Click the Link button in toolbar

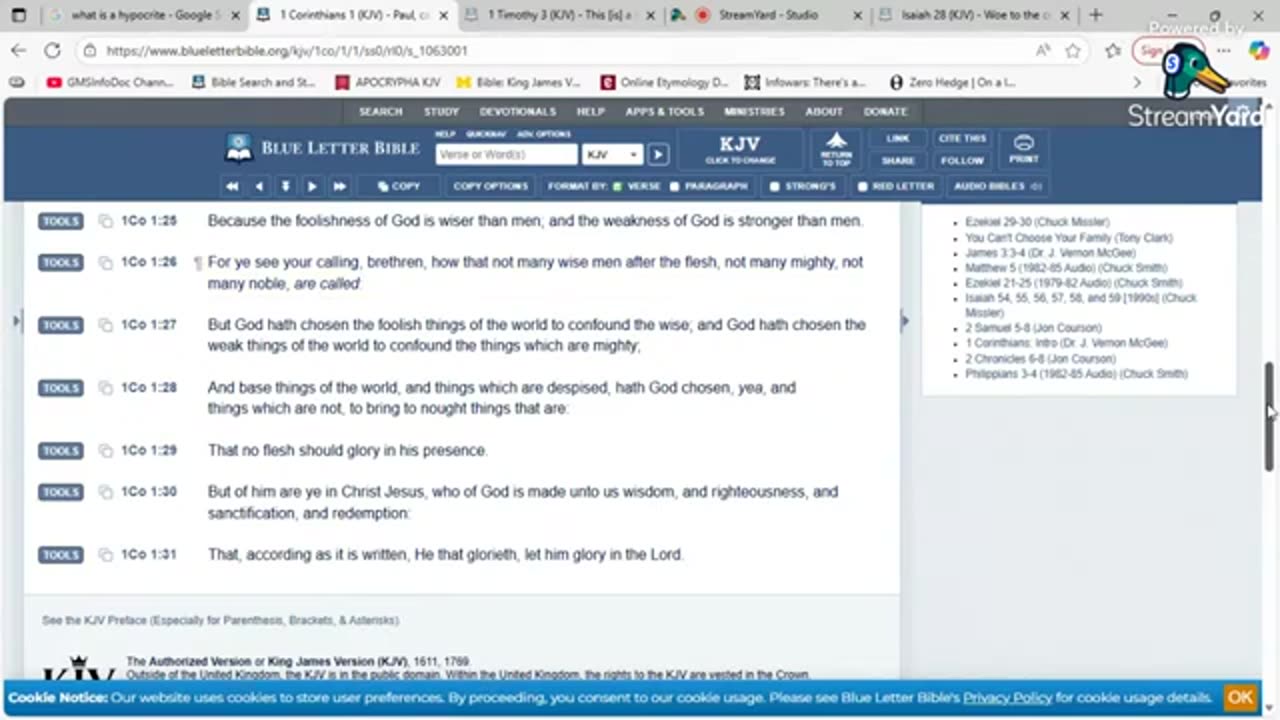(898, 139)
